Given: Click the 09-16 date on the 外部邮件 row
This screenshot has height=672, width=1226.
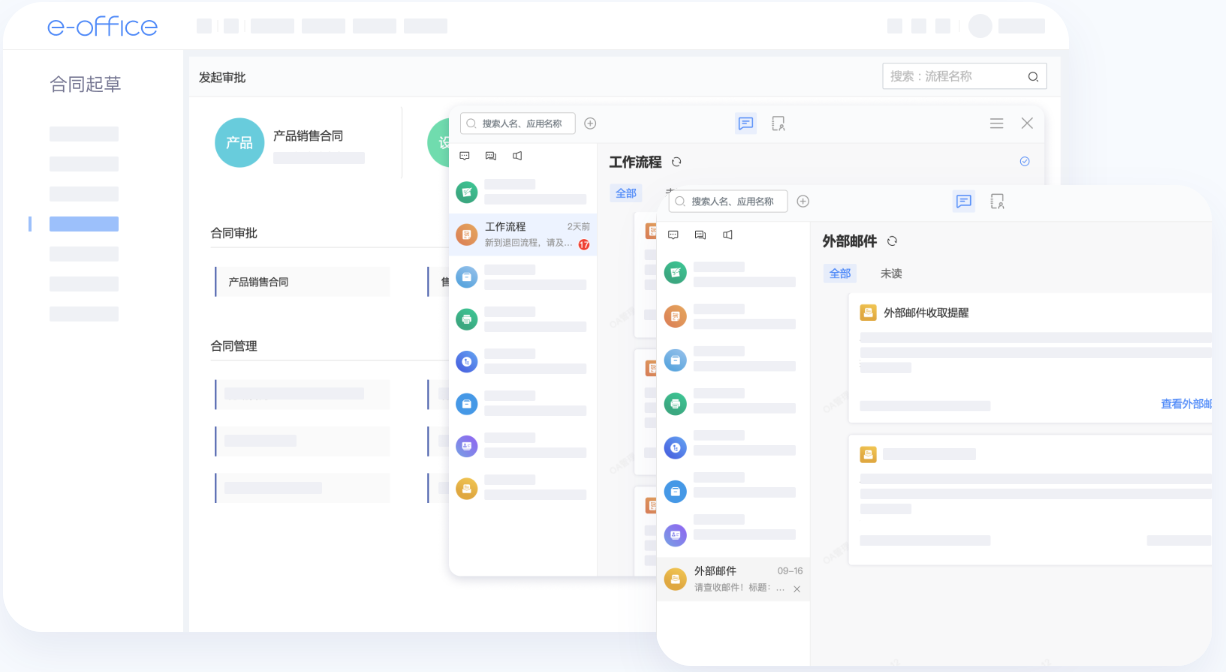Looking at the screenshot, I should [x=790, y=571].
